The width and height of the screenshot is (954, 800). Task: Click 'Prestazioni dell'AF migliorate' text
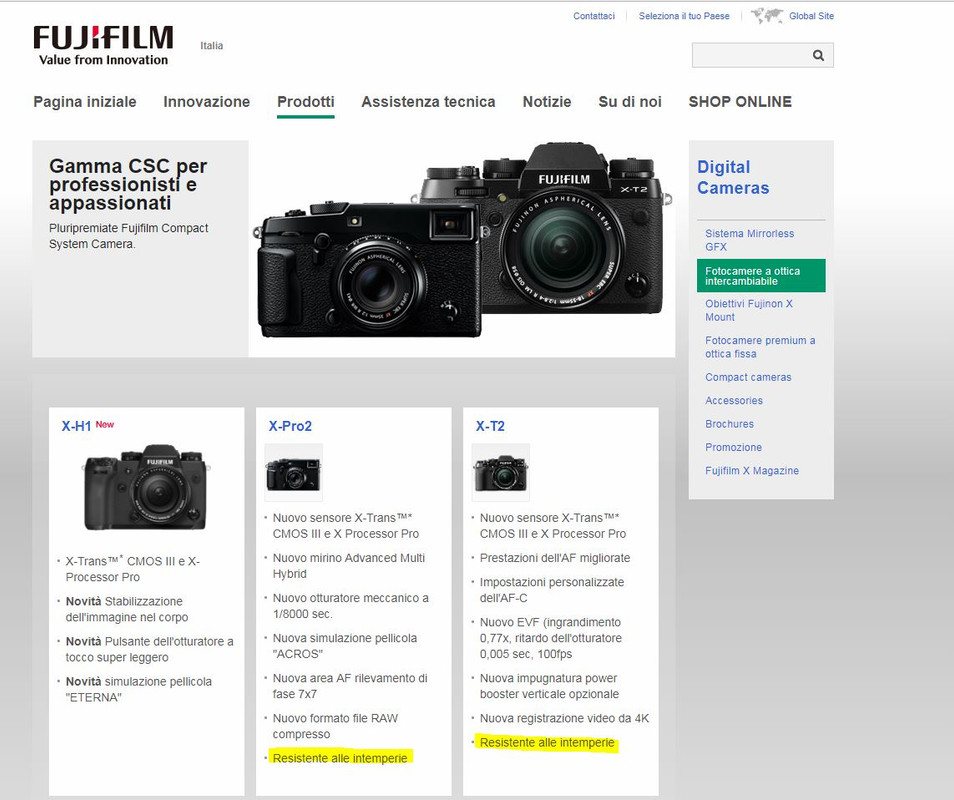(x=555, y=558)
